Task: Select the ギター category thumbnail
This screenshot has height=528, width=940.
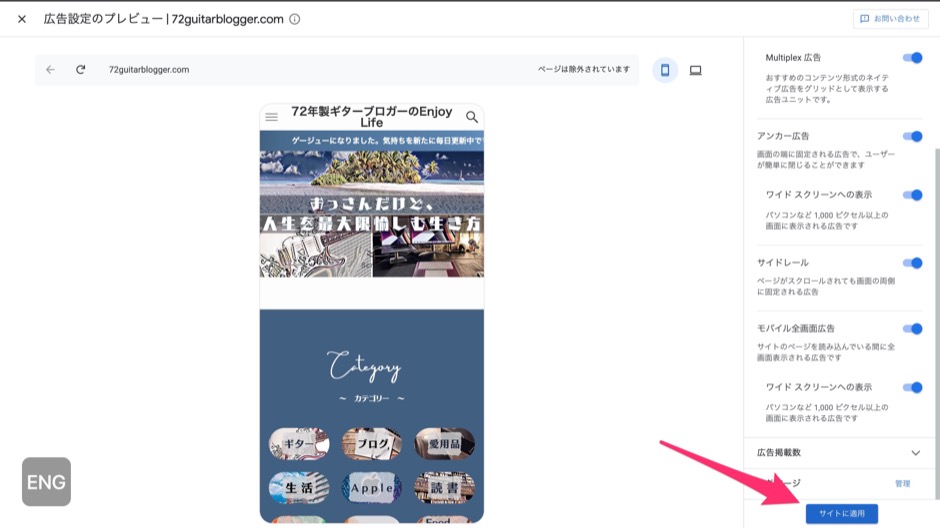Action: pos(299,443)
